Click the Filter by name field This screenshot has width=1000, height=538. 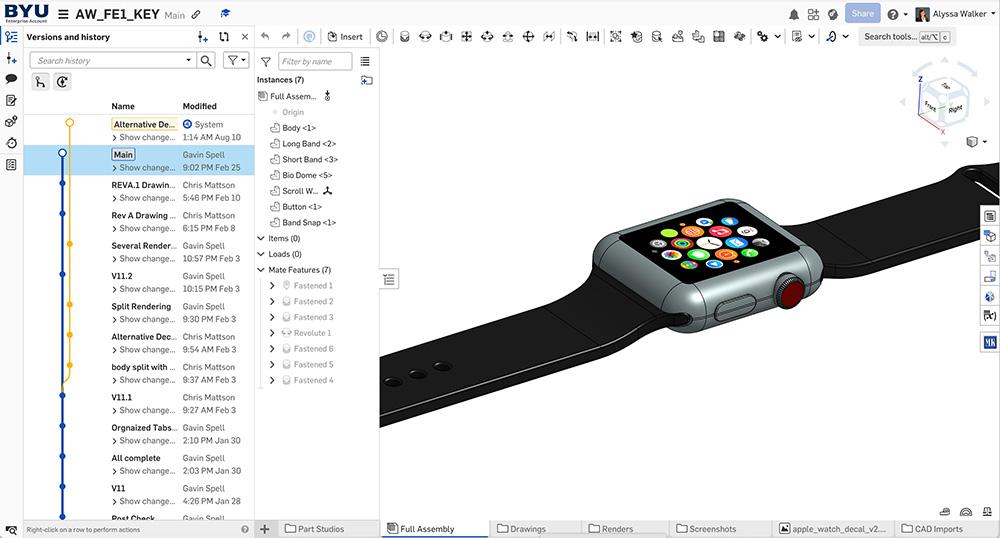tap(315, 62)
